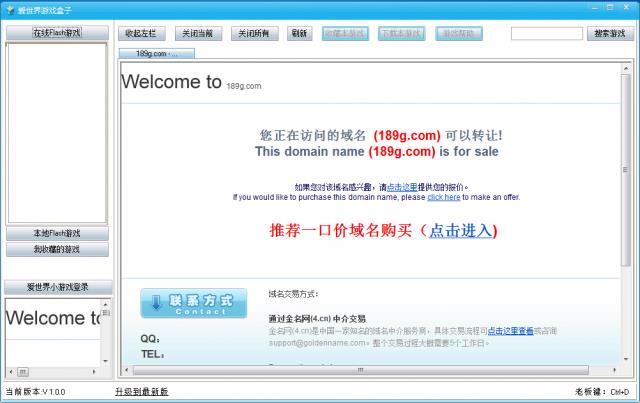
Task: Click main page vertical scrollbar thumb
Action: click(626, 170)
